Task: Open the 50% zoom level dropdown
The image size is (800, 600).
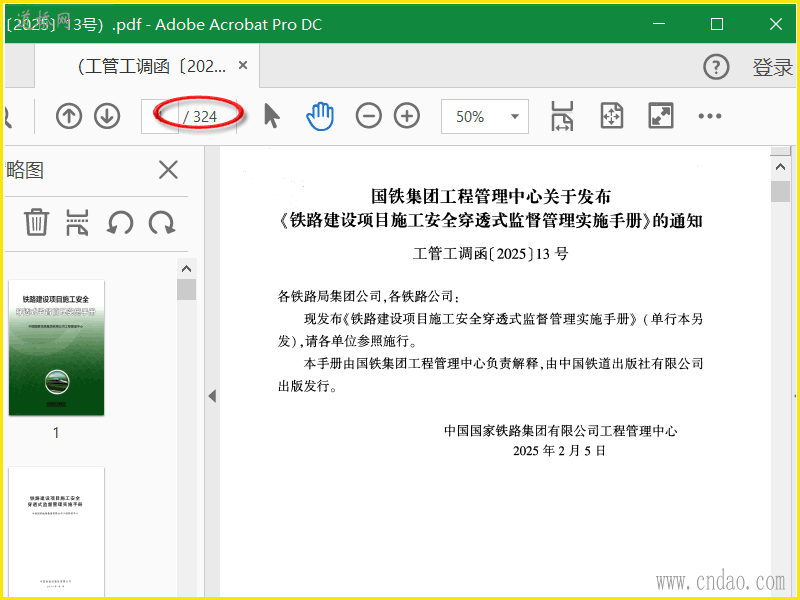Action: pyautogui.click(x=485, y=117)
